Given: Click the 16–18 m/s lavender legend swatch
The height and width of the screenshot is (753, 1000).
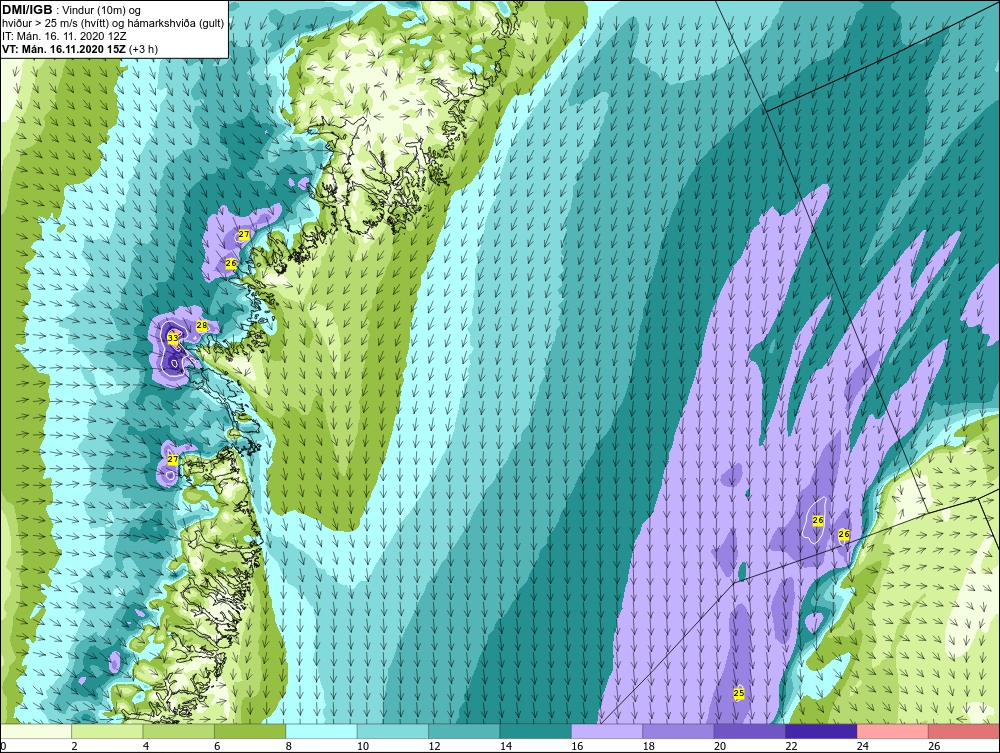Looking at the screenshot, I should [x=607, y=731].
